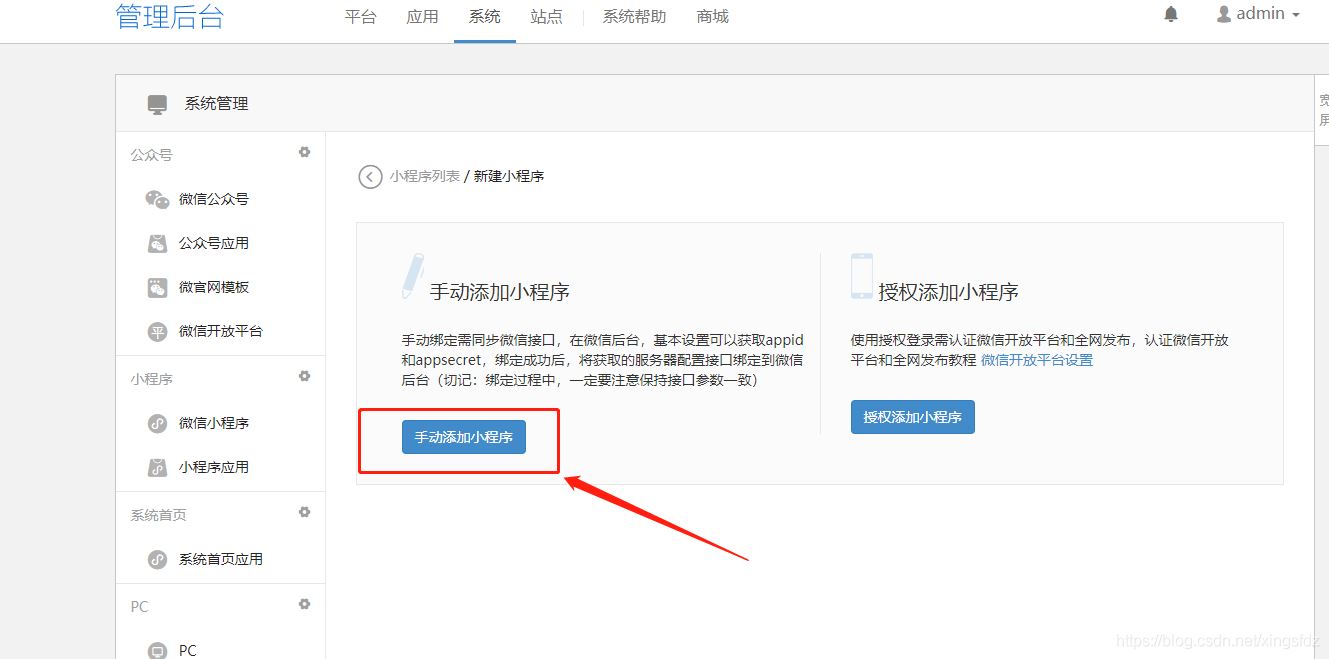Viewport: 1329px width, 659px height.
Task: Switch to the 平台 top menu
Action: coord(360,17)
